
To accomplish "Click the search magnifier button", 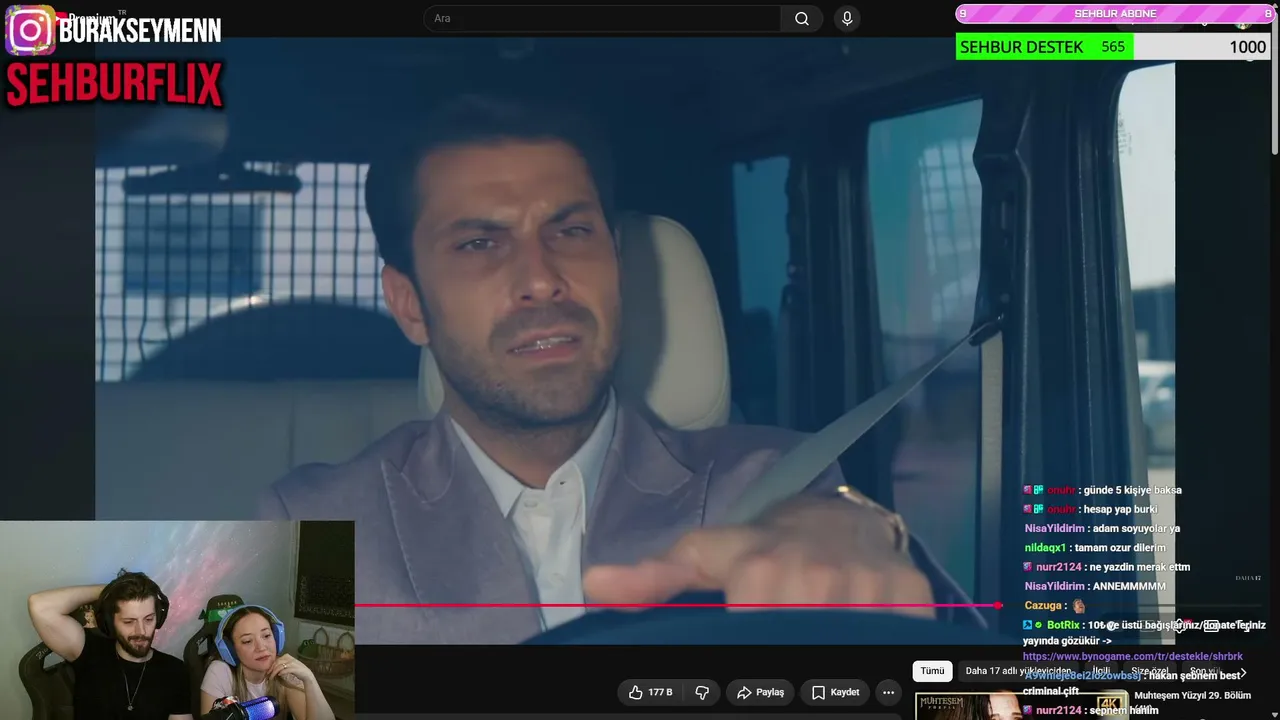I will tap(802, 19).
